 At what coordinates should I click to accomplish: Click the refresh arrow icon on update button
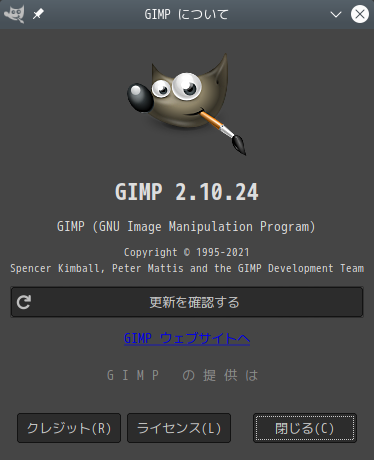[24, 302]
